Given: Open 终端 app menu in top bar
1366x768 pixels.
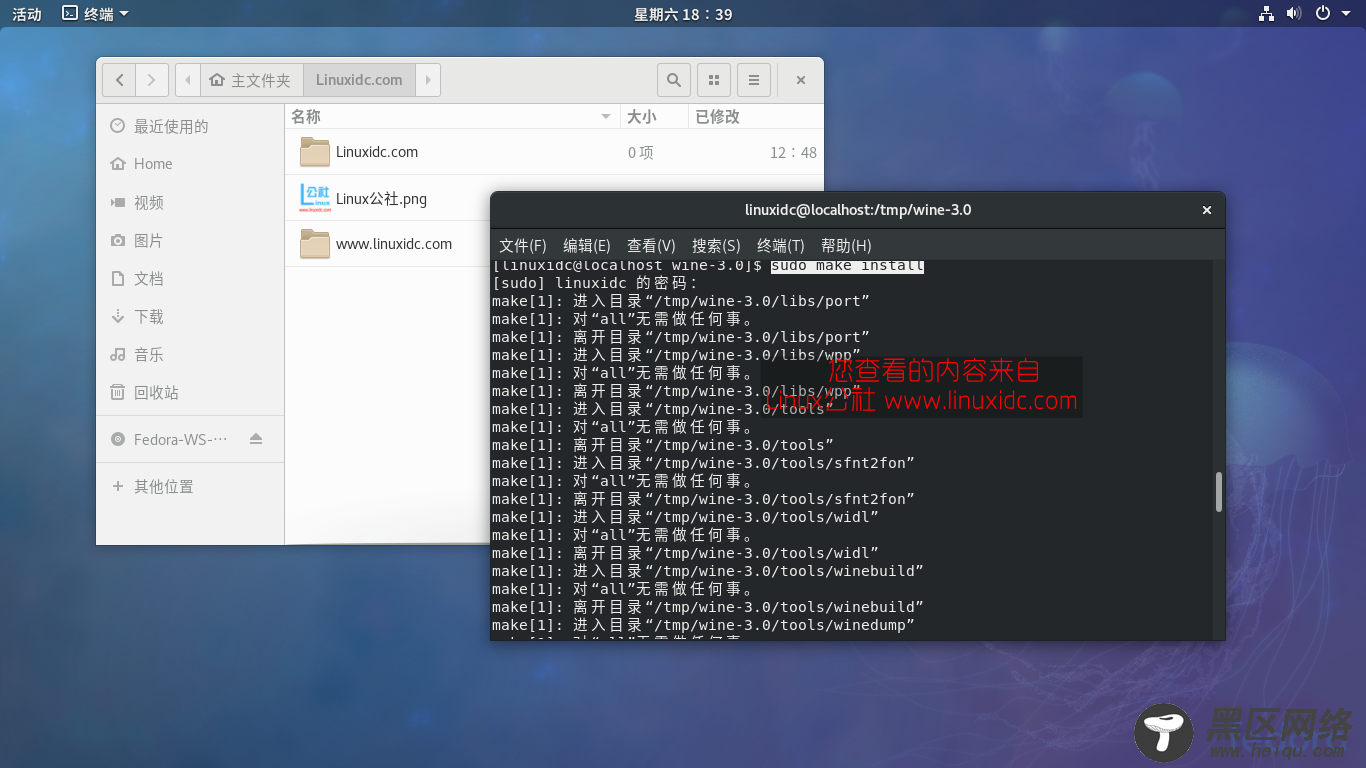Looking at the screenshot, I should coord(95,13).
